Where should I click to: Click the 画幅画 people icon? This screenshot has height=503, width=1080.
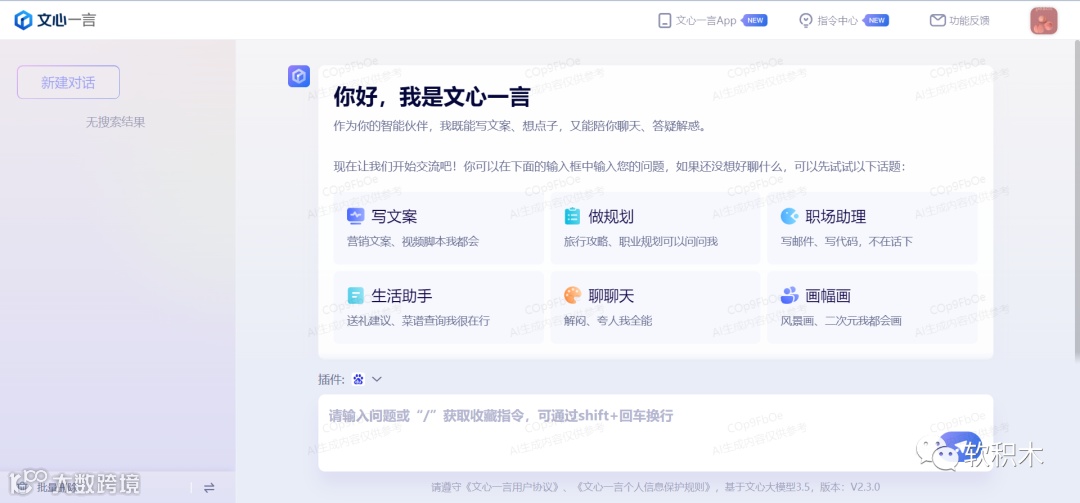point(789,296)
